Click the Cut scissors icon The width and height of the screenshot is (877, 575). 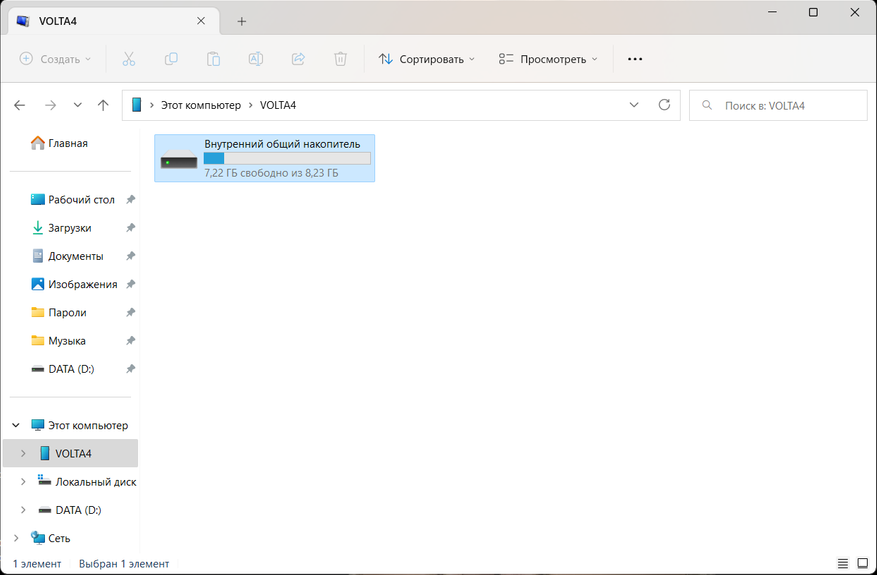(129, 59)
